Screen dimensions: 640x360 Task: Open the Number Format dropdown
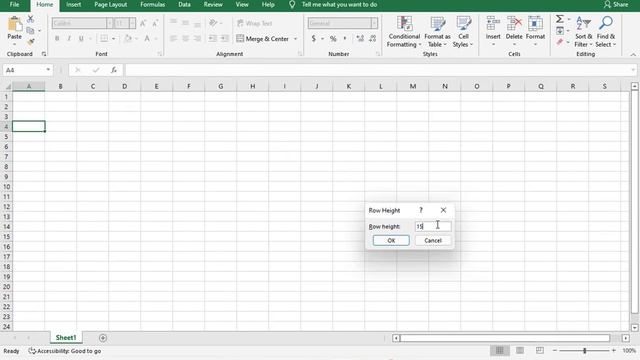click(374, 23)
